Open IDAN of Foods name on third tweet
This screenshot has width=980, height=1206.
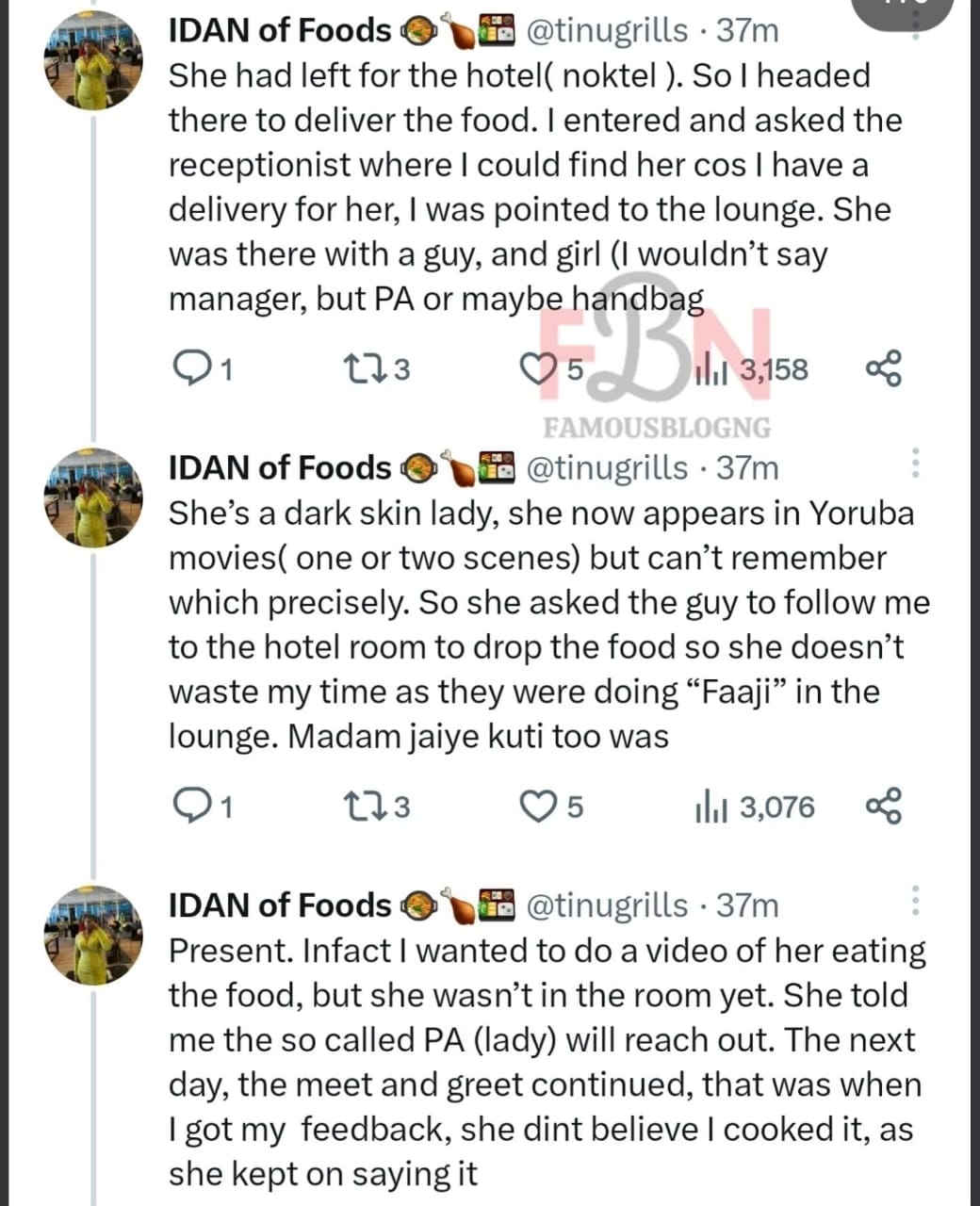click(279, 904)
